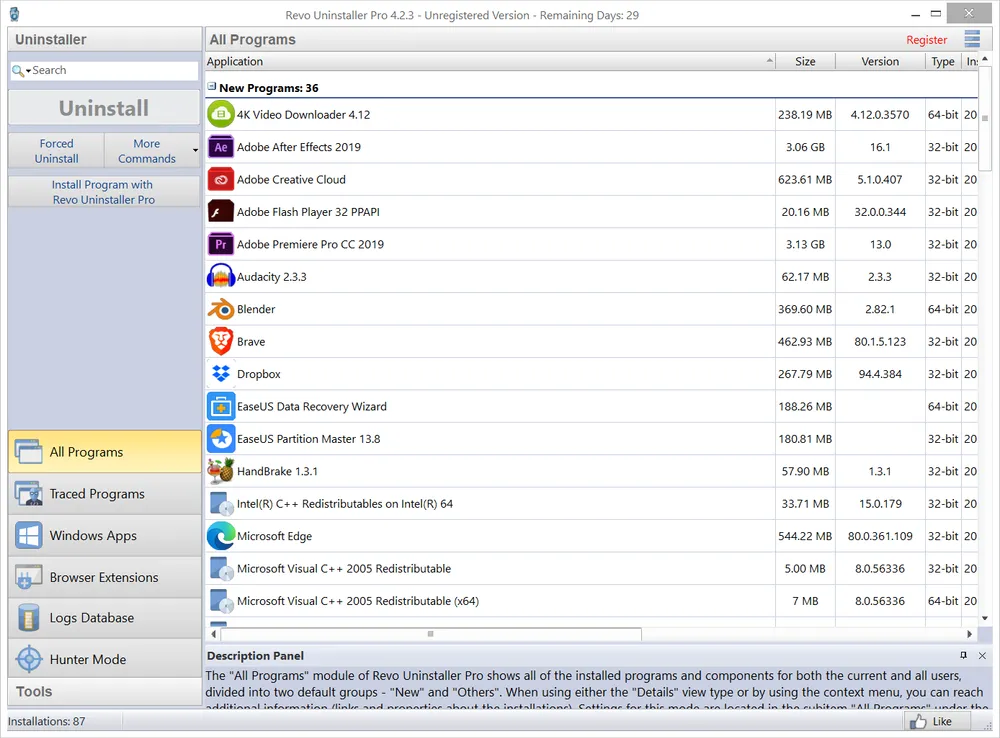Click the Register link
Image resolution: width=1000 pixels, height=738 pixels.
[x=926, y=39]
